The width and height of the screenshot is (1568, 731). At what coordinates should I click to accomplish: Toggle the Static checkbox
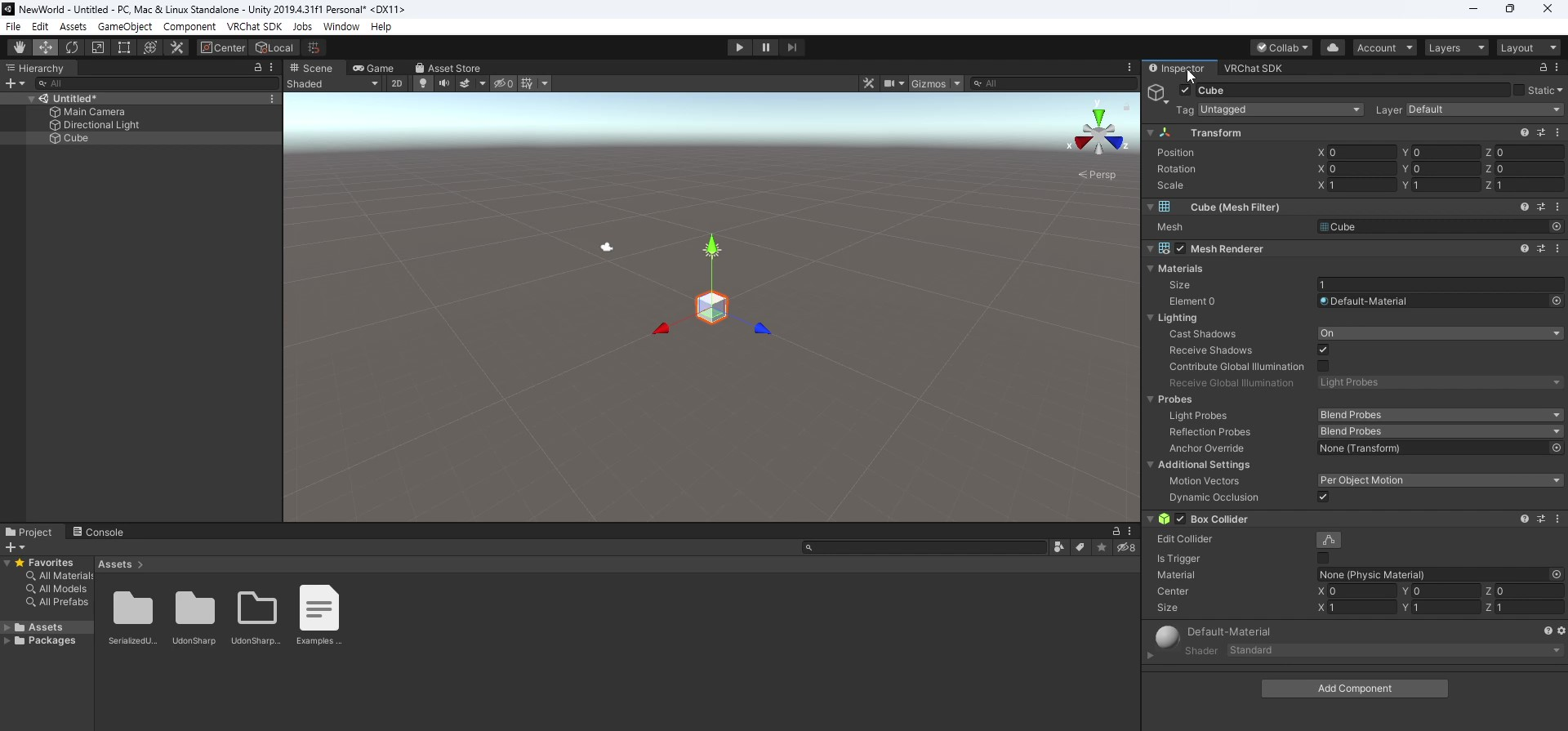[1519, 91]
